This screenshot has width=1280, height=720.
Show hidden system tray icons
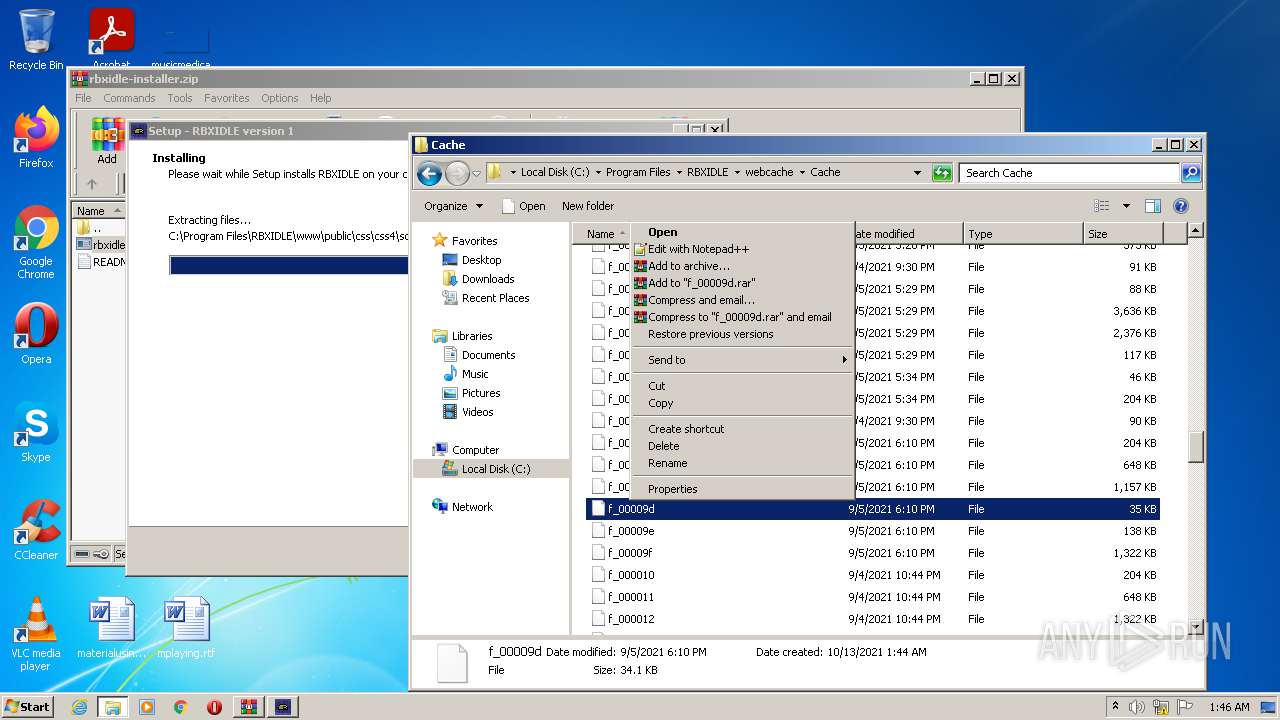click(1115, 707)
